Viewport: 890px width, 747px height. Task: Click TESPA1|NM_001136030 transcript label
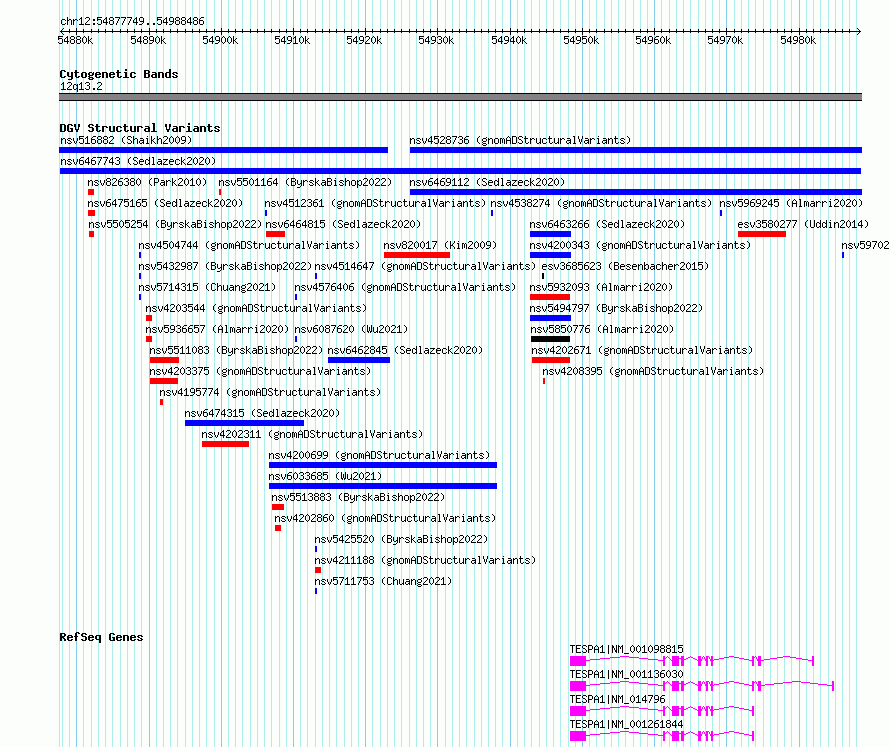point(627,674)
